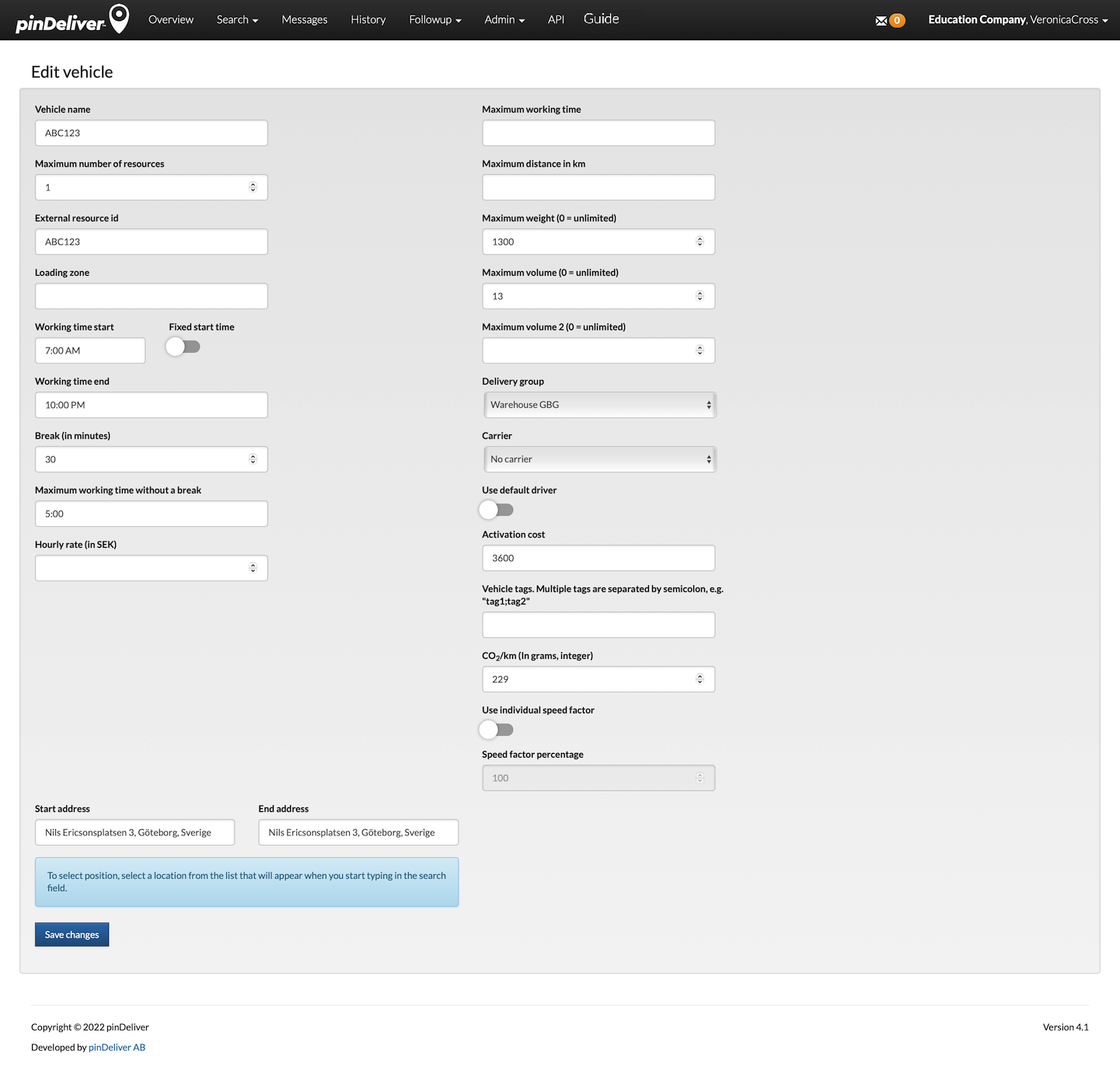
Task: Click the Break in minutes stepper arrows
Action: coord(253,459)
